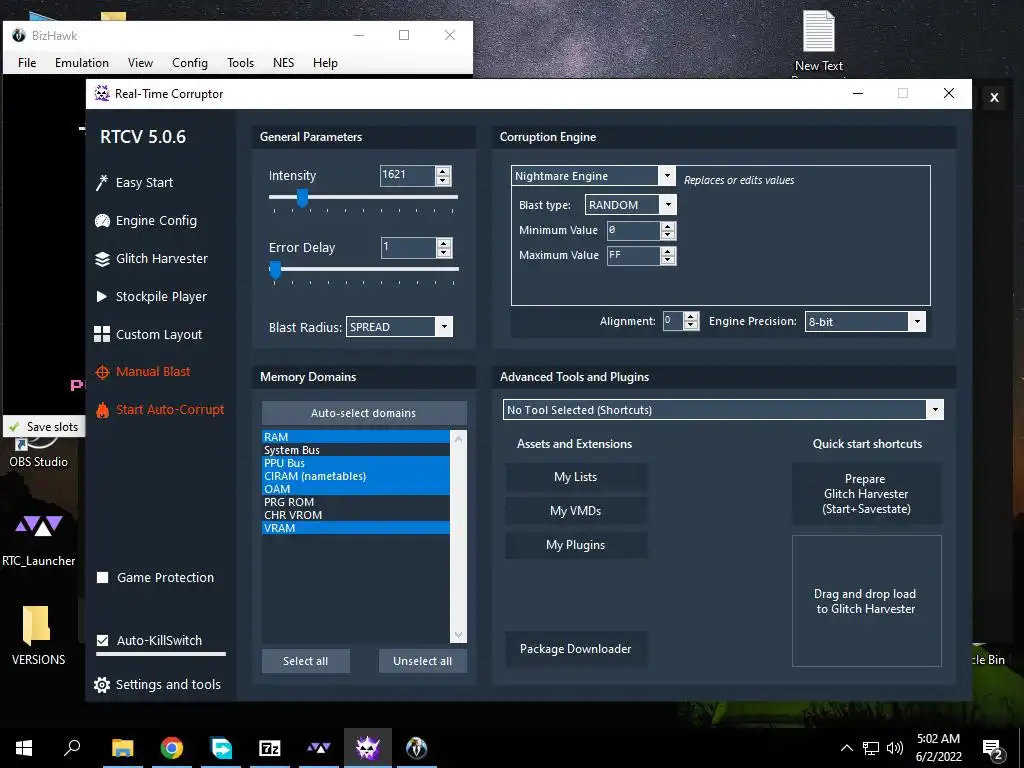
Task: Increase Intensity with up spinner
Action: 443,171
